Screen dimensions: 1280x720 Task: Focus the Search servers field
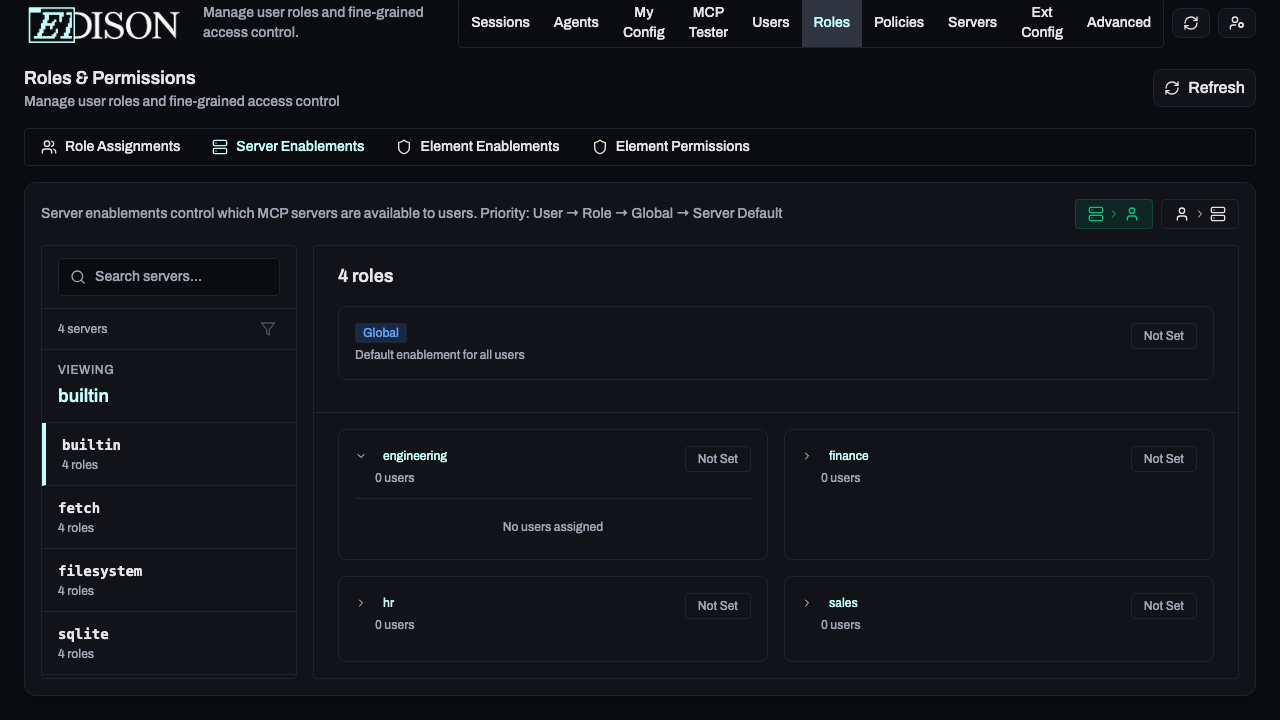[180, 277]
